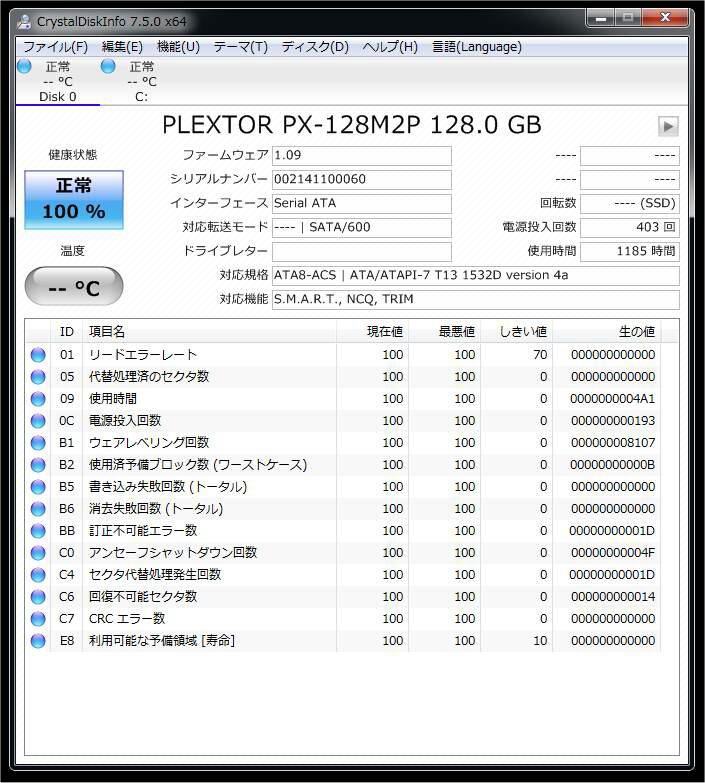Click the PLEXTOR PX-128M2P 128.0 GB title
705x783 pixels.
point(352,125)
